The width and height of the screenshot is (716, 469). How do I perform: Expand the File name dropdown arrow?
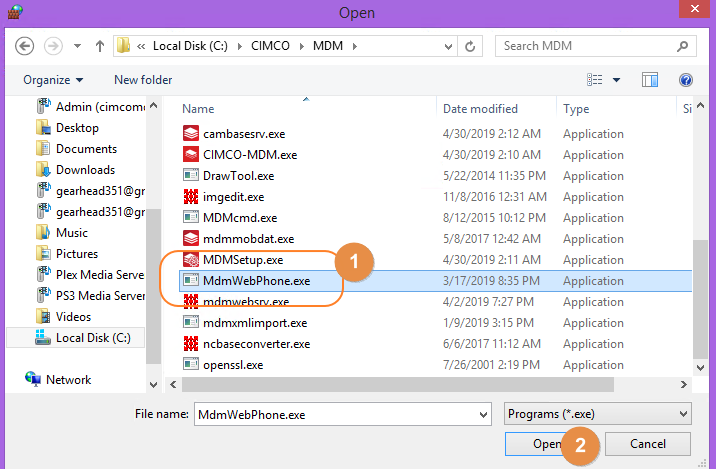click(483, 415)
